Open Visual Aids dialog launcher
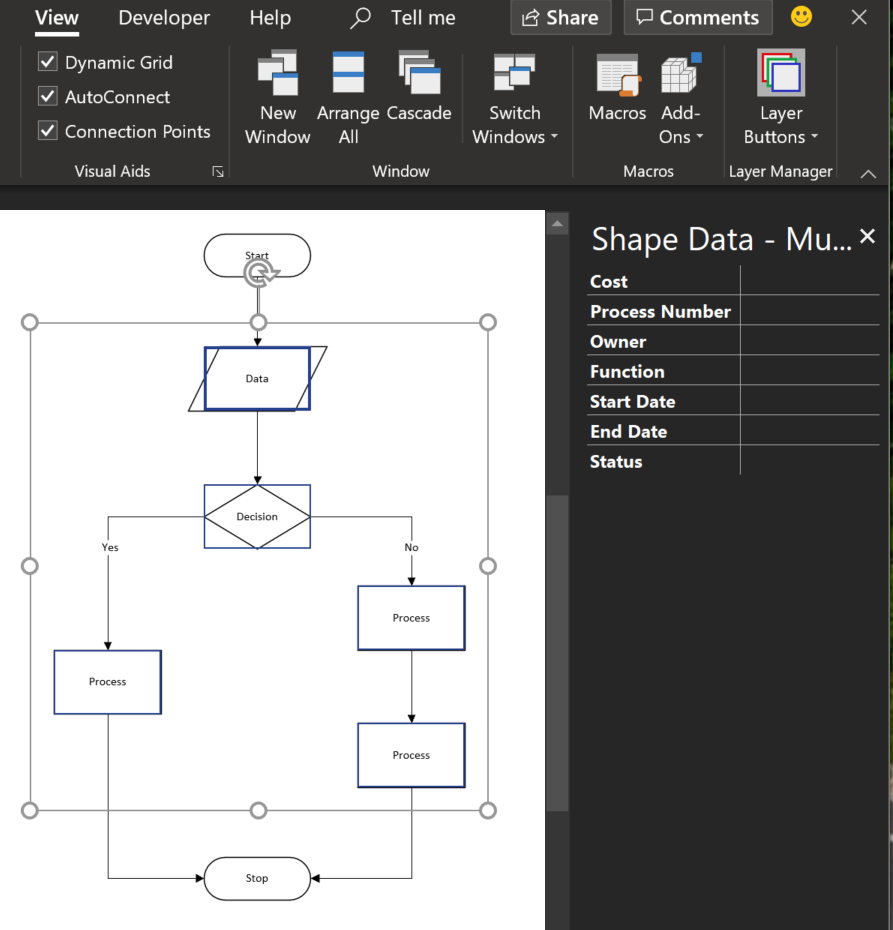The image size is (893, 930). (218, 172)
